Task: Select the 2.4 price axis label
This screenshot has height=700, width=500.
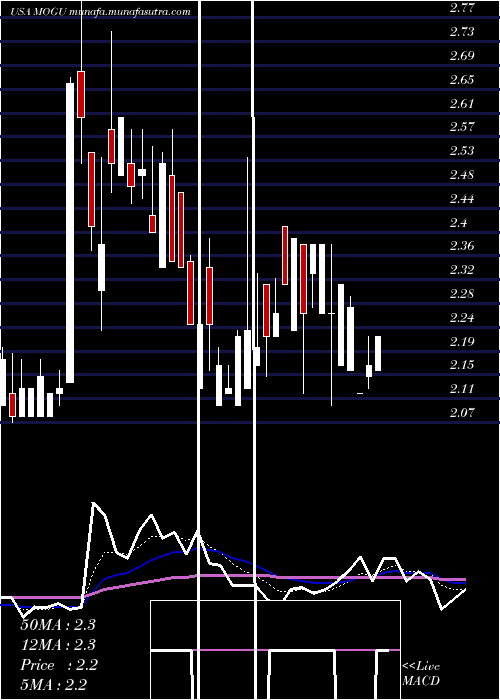Action: [x=458, y=222]
